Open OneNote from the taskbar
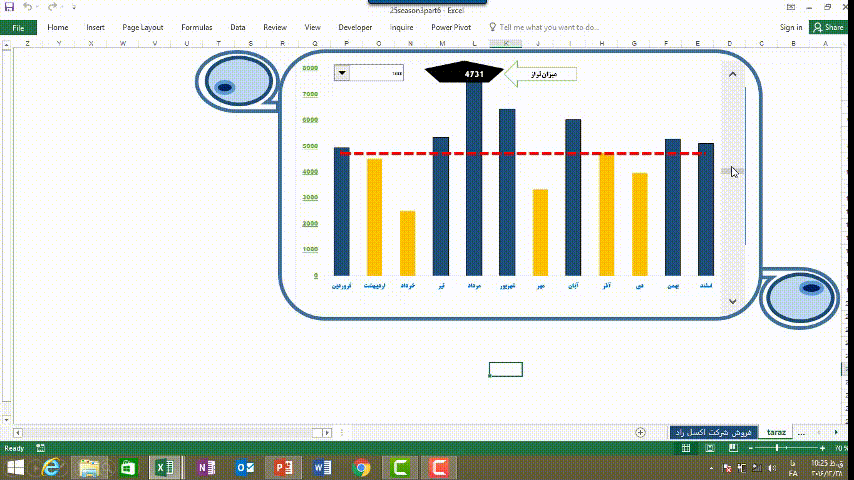The width and height of the screenshot is (854, 480). point(206,467)
